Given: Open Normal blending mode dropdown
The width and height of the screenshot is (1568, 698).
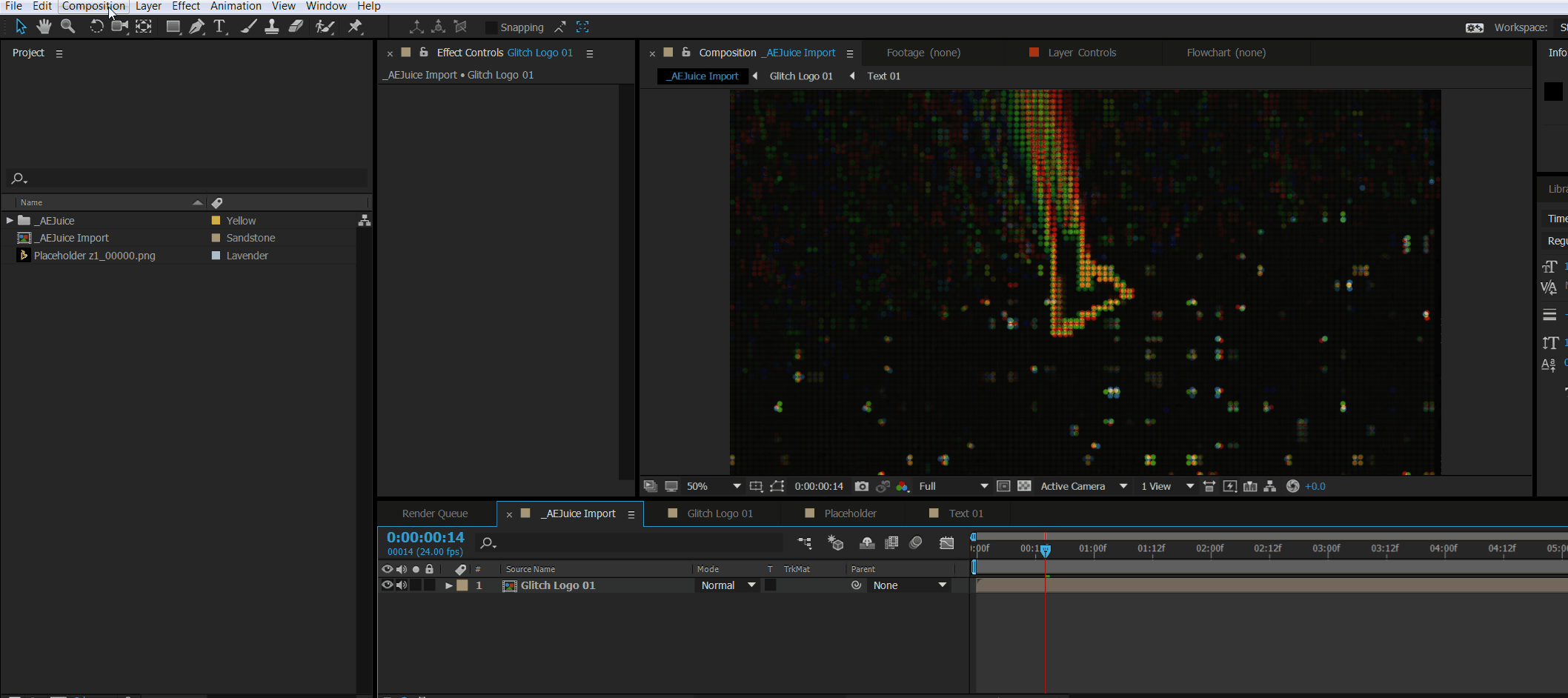Looking at the screenshot, I should [x=728, y=585].
